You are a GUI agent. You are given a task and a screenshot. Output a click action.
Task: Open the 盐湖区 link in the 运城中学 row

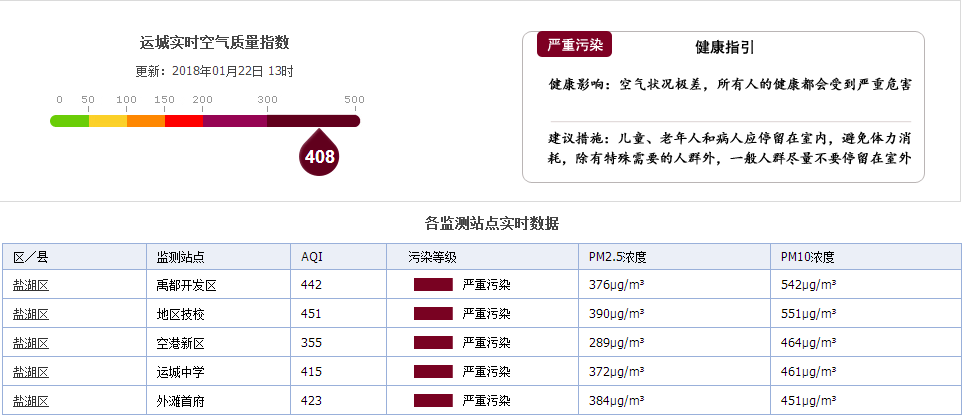[31, 372]
